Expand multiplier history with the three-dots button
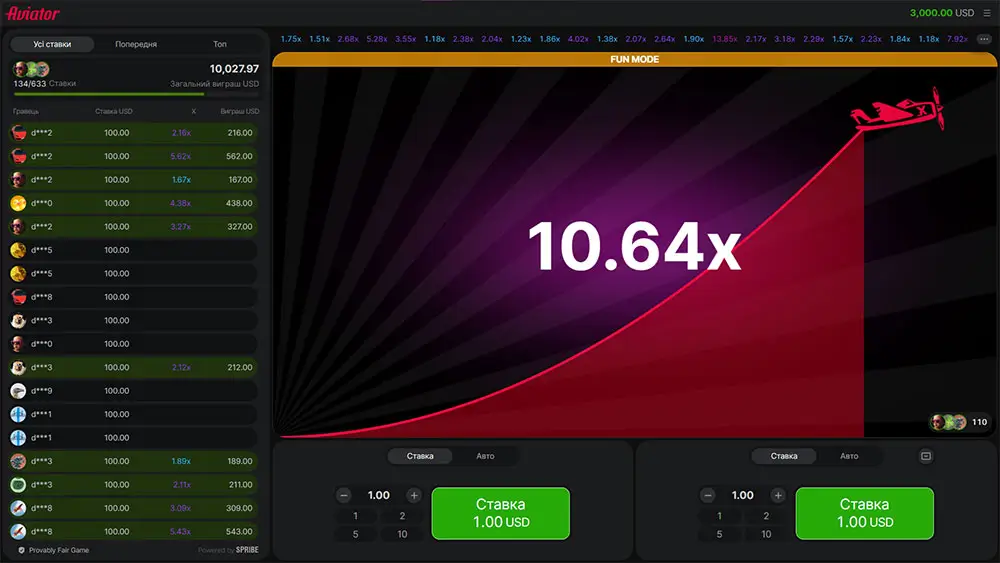 (x=984, y=39)
